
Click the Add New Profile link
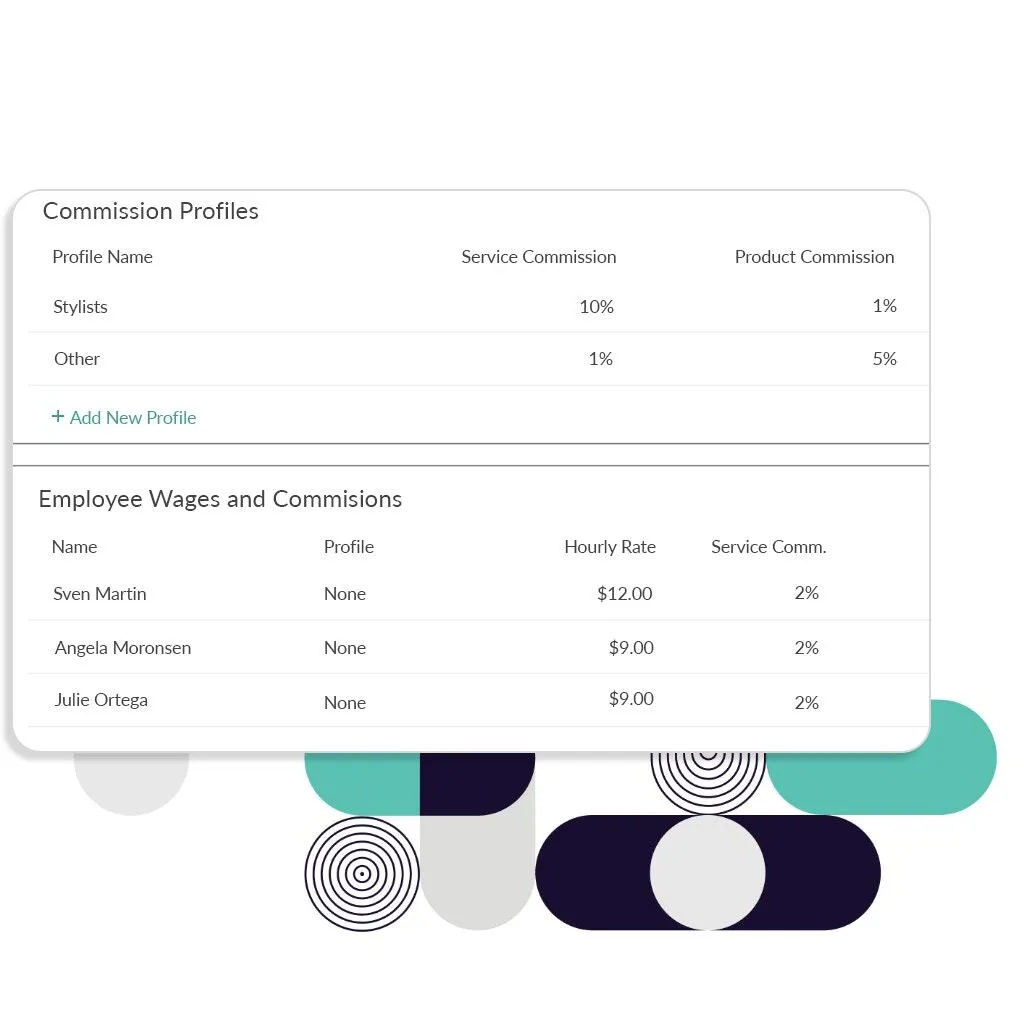(x=132, y=418)
